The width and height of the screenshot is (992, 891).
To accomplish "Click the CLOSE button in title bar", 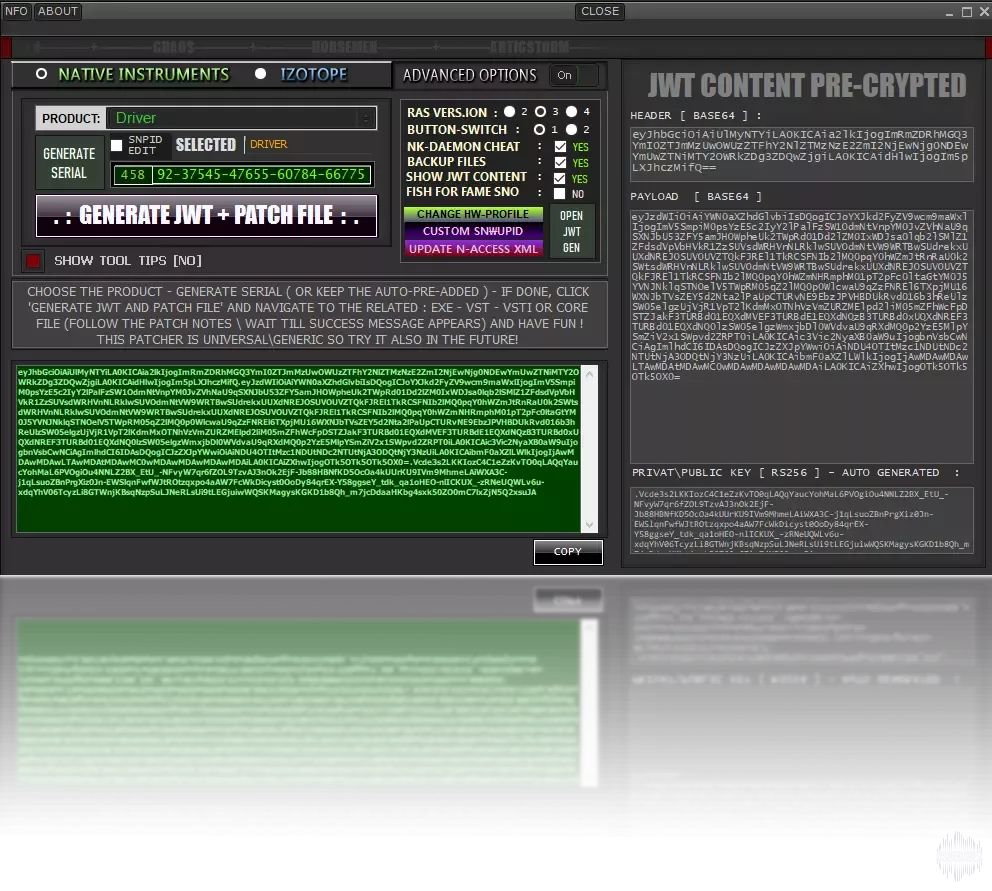I will coord(600,11).
